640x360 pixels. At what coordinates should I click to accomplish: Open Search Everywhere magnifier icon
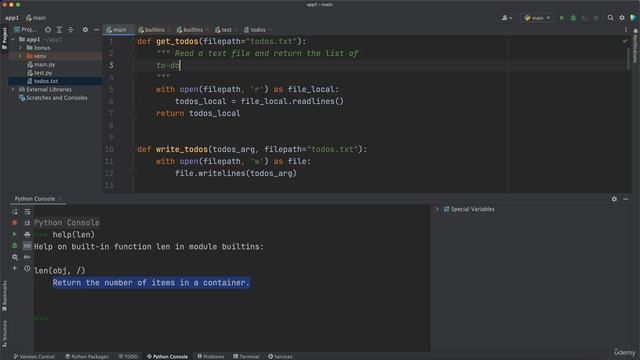click(610, 18)
